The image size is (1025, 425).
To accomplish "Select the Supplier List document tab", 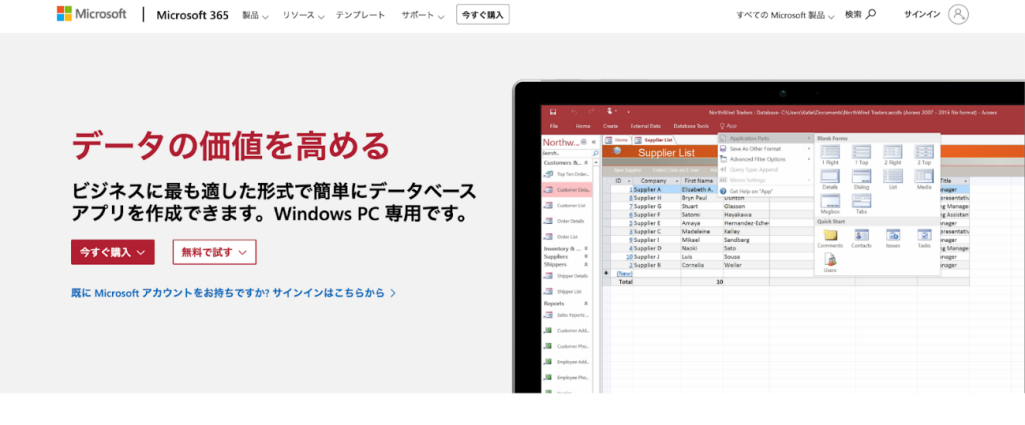I will 654,140.
